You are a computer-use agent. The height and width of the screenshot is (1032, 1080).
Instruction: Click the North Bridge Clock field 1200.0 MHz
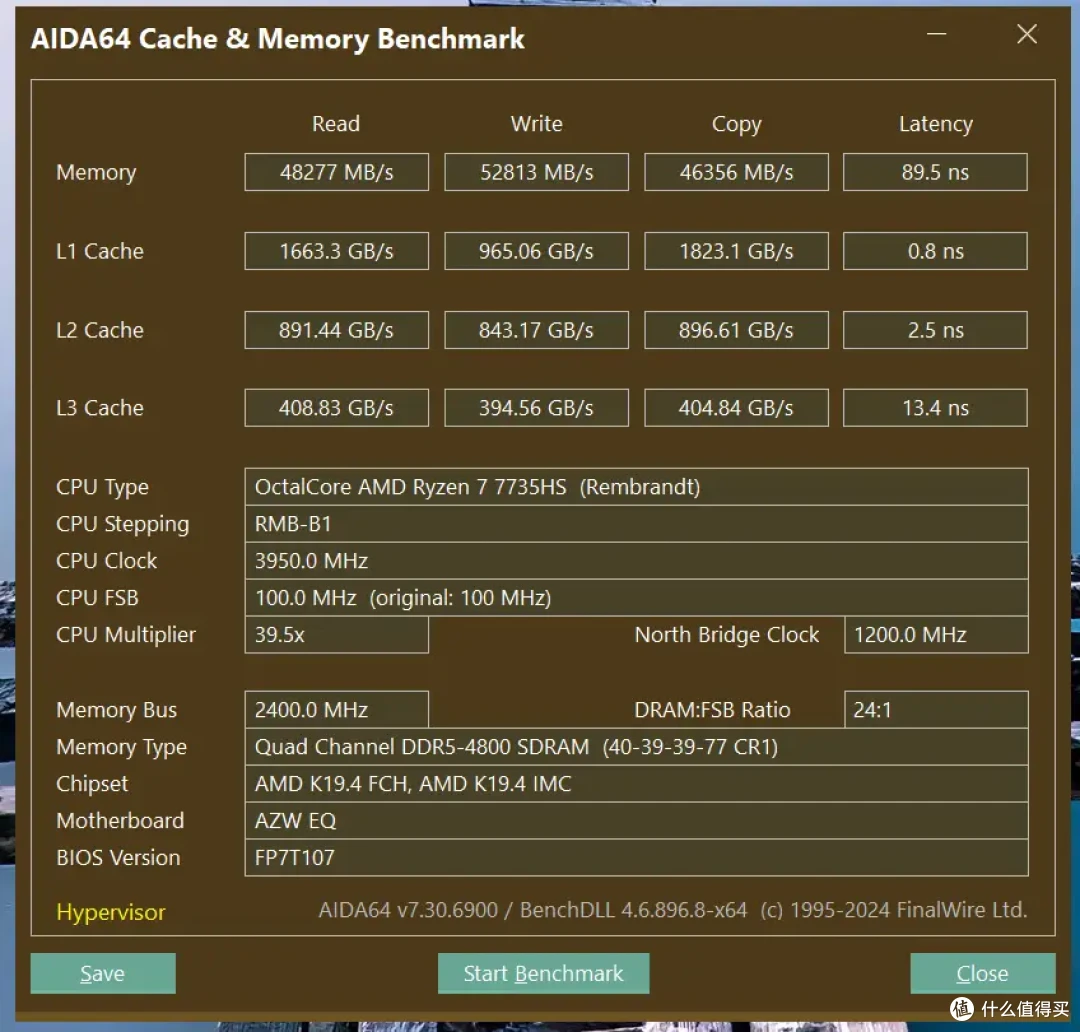(x=936, y=634)
